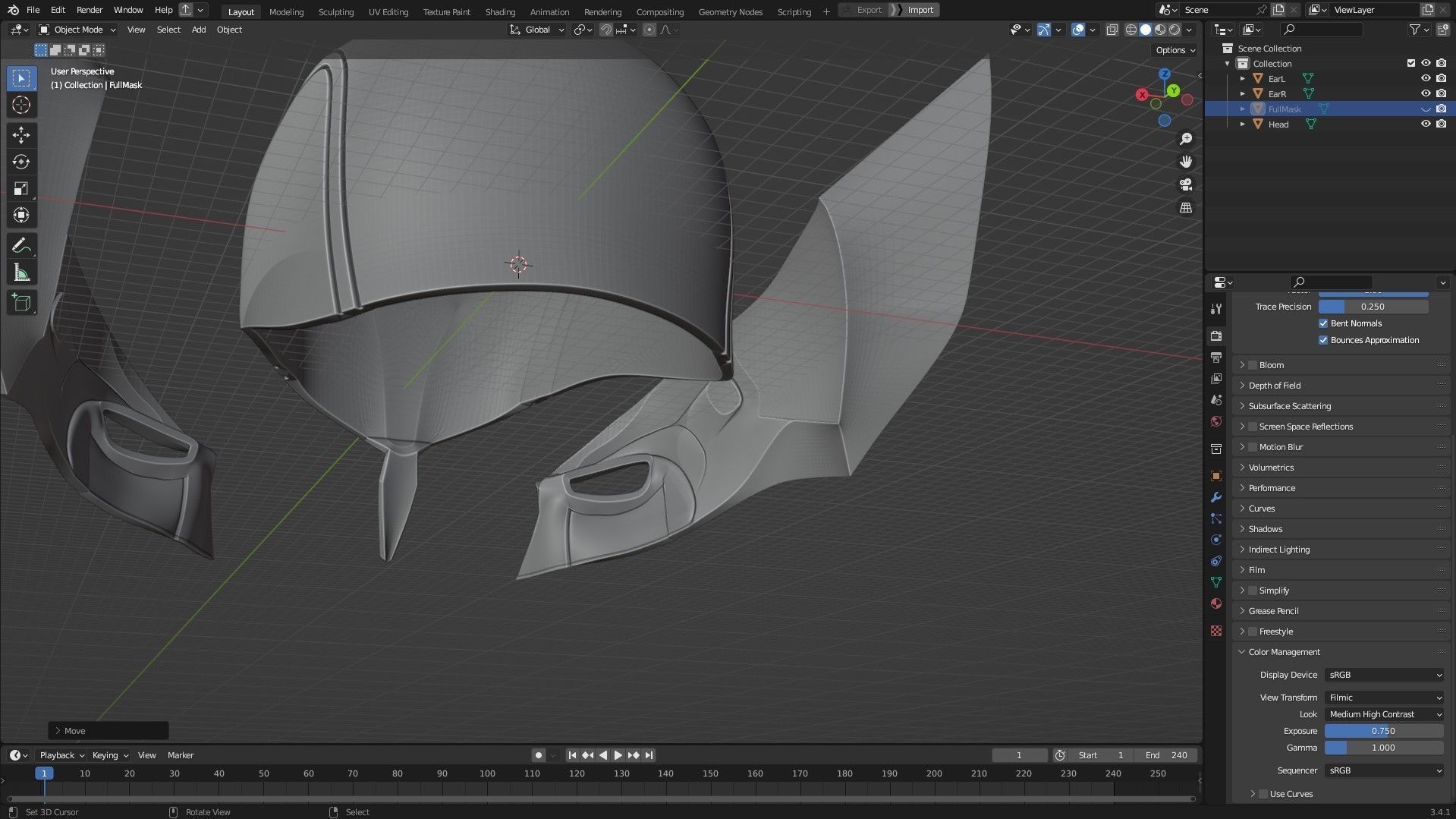
Task: Toggle Bounces Approximation checkbox
Action: [1323, 340]
